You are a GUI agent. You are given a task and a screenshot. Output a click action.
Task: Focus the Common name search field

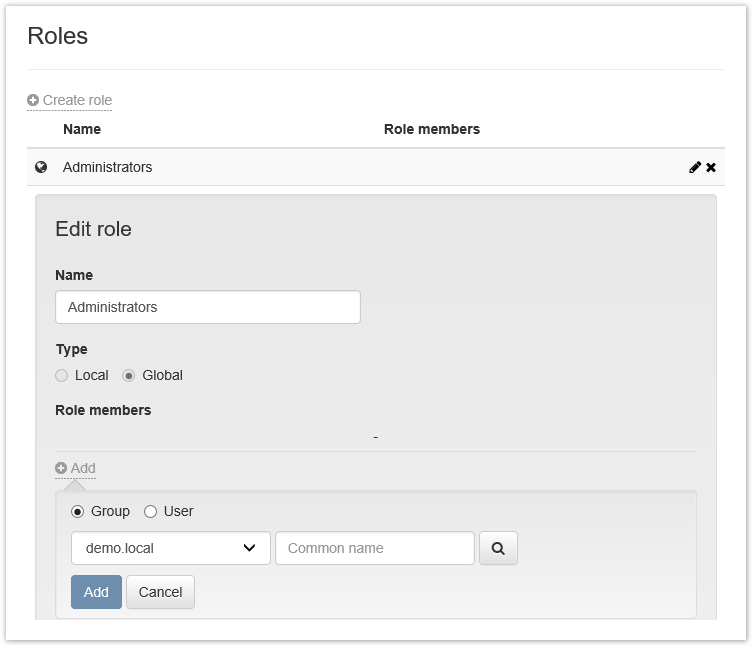point(374,548)
